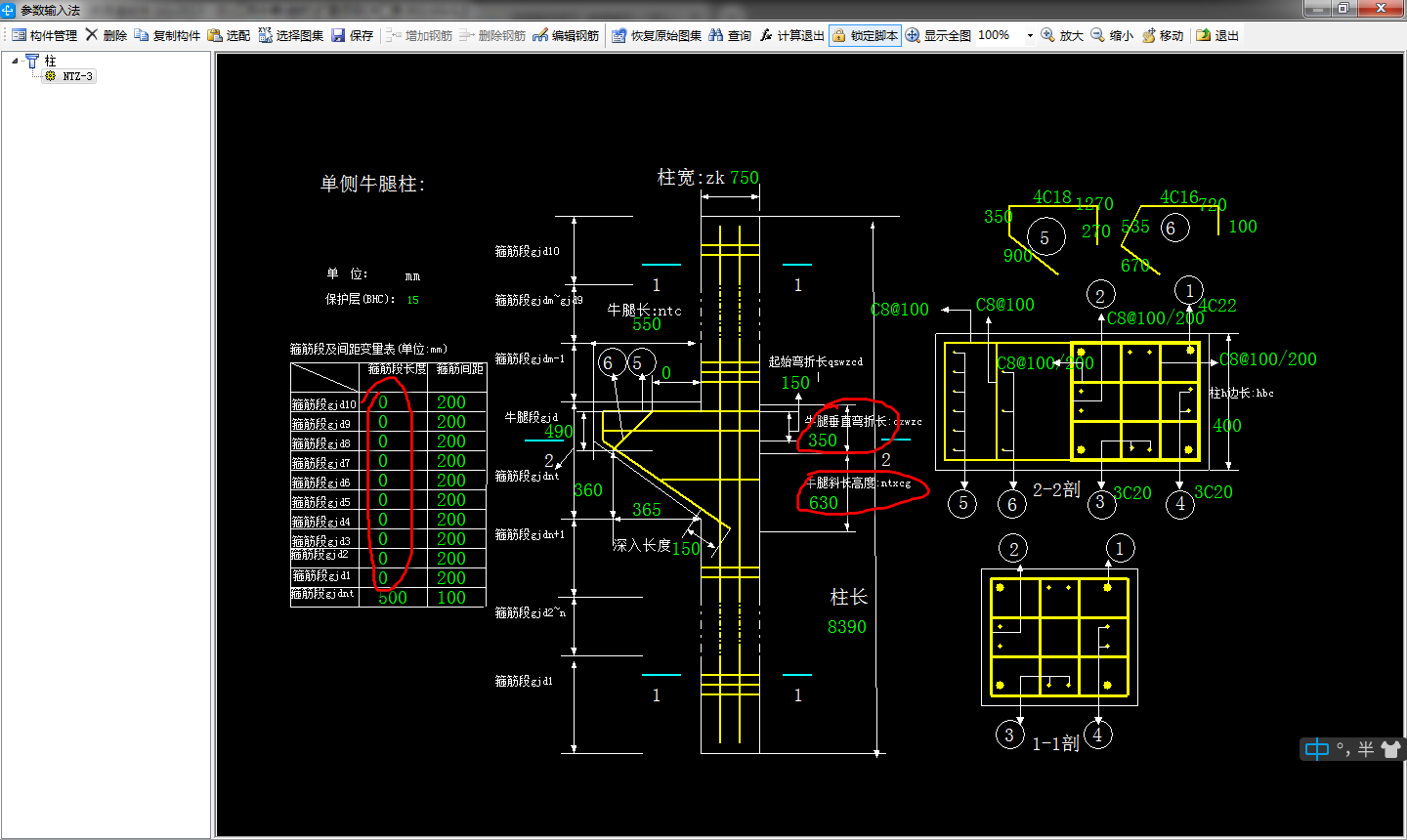The image size is (1407, 840).
Task: Zoom in with 放大
Action: (x=1062, y=35)
